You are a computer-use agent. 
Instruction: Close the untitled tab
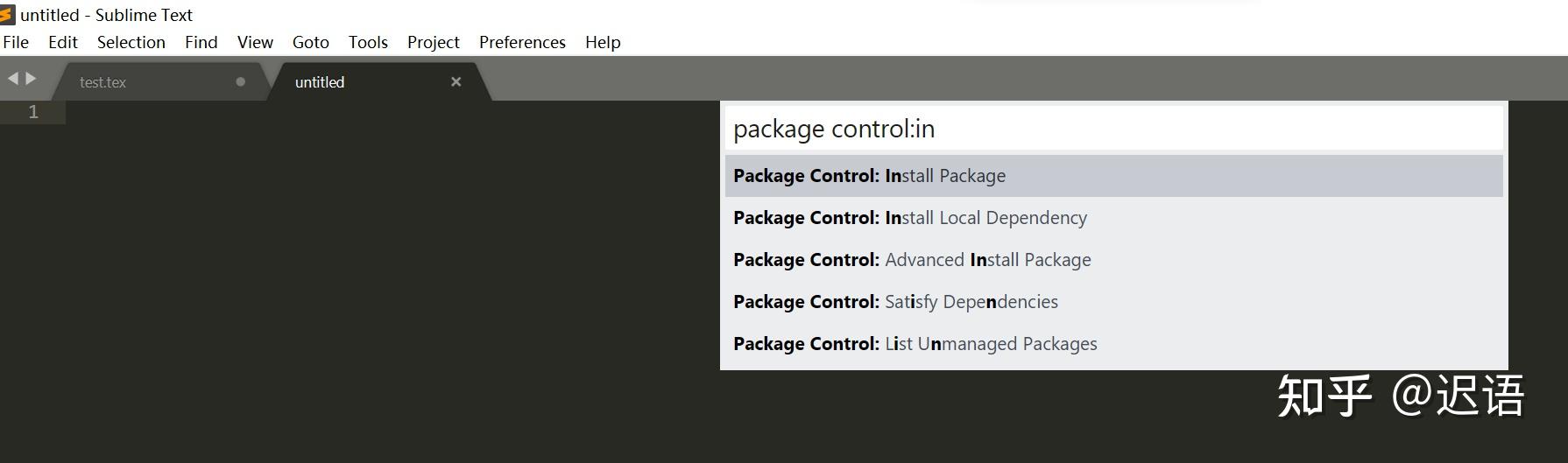click(456, 81)
